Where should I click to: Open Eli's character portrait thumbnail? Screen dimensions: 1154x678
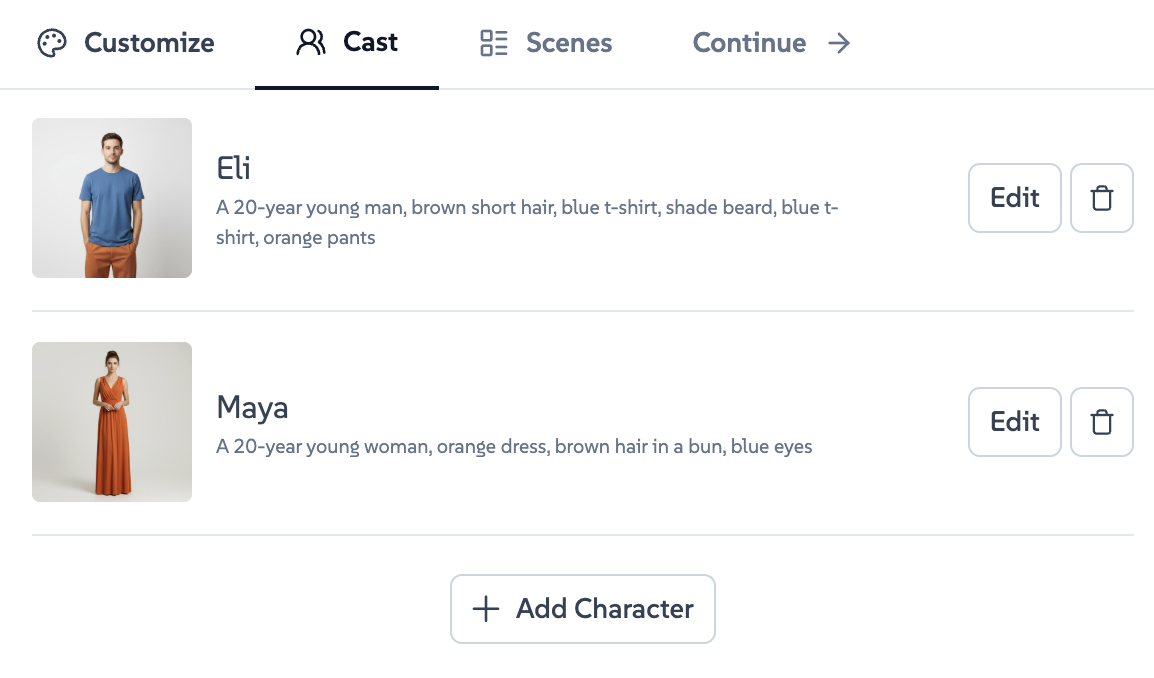(x=112, y=198)
